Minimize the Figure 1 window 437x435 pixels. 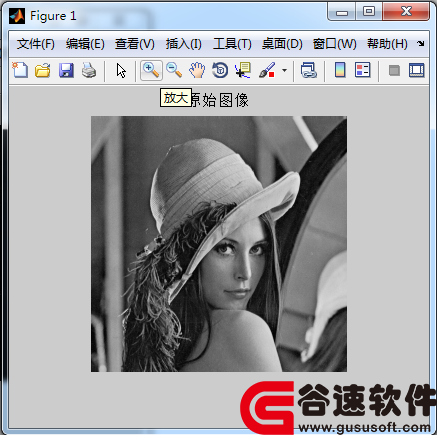pyautogui.click(x=342, y=12)
